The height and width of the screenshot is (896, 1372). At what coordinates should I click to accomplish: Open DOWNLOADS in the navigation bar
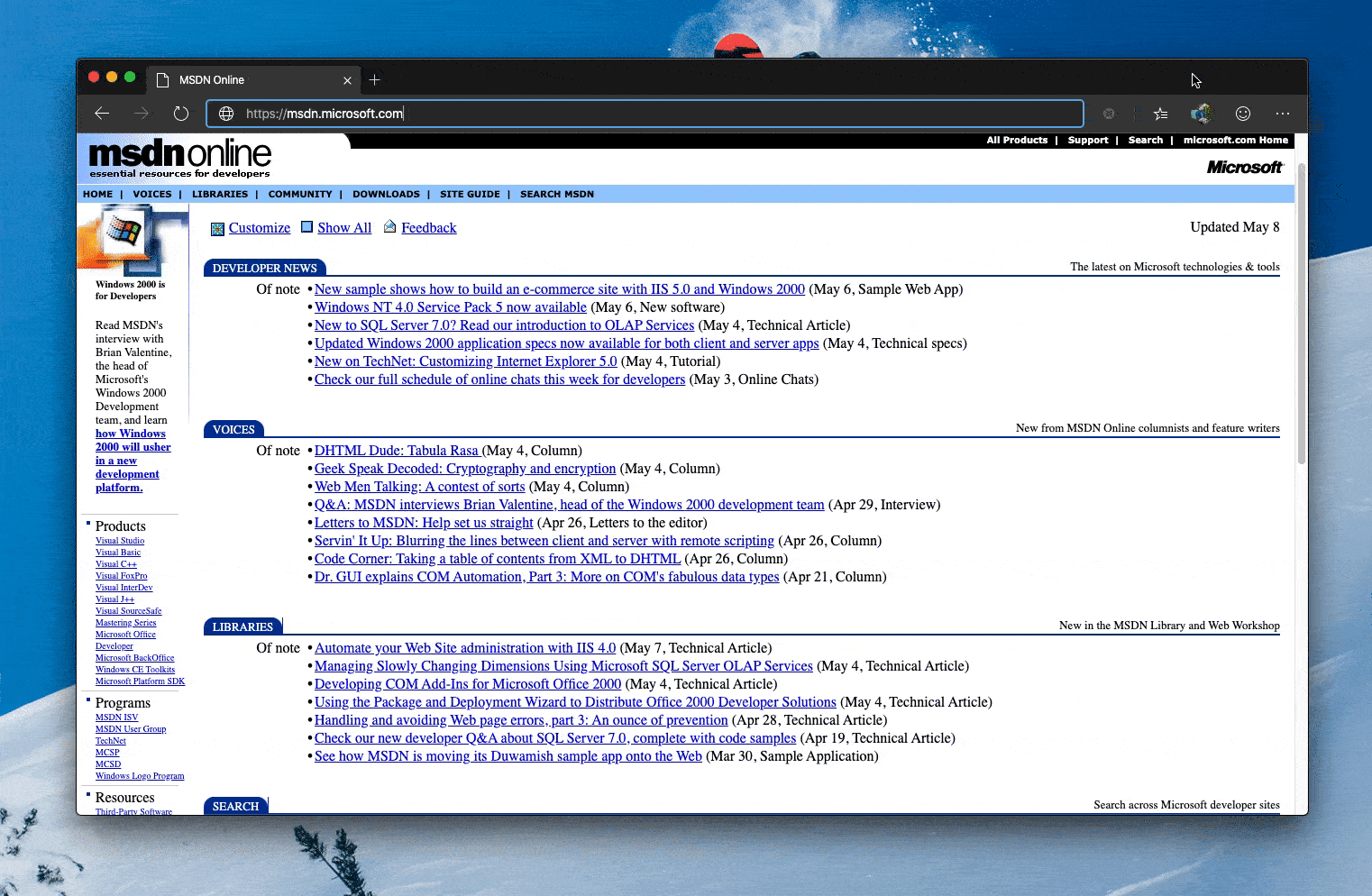pyautogui.click(x=386, y=194)
